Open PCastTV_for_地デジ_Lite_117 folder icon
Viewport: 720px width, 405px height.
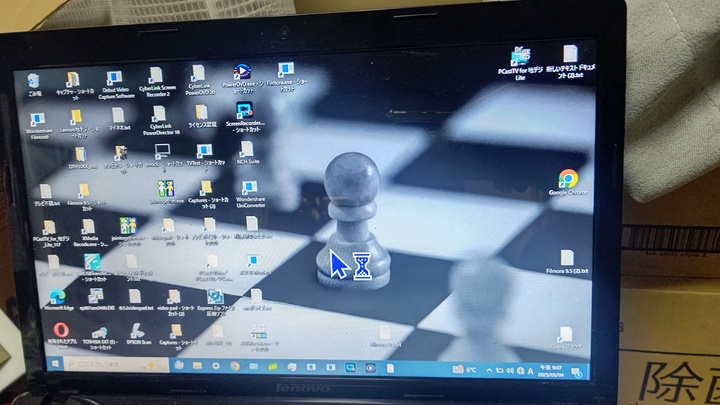(51, 234)
